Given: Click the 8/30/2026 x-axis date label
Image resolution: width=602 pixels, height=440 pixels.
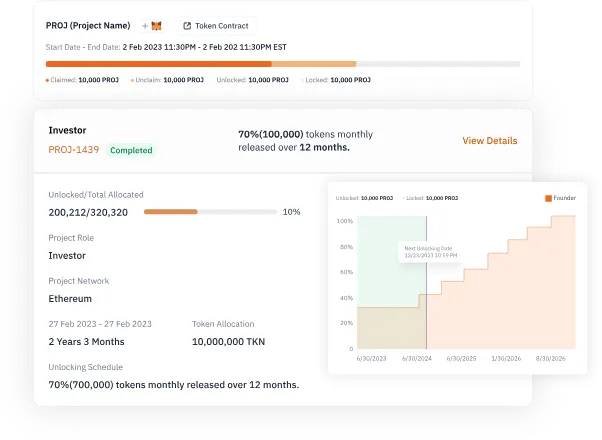Looking at the screenshot, I should click(x=551, y=358).
